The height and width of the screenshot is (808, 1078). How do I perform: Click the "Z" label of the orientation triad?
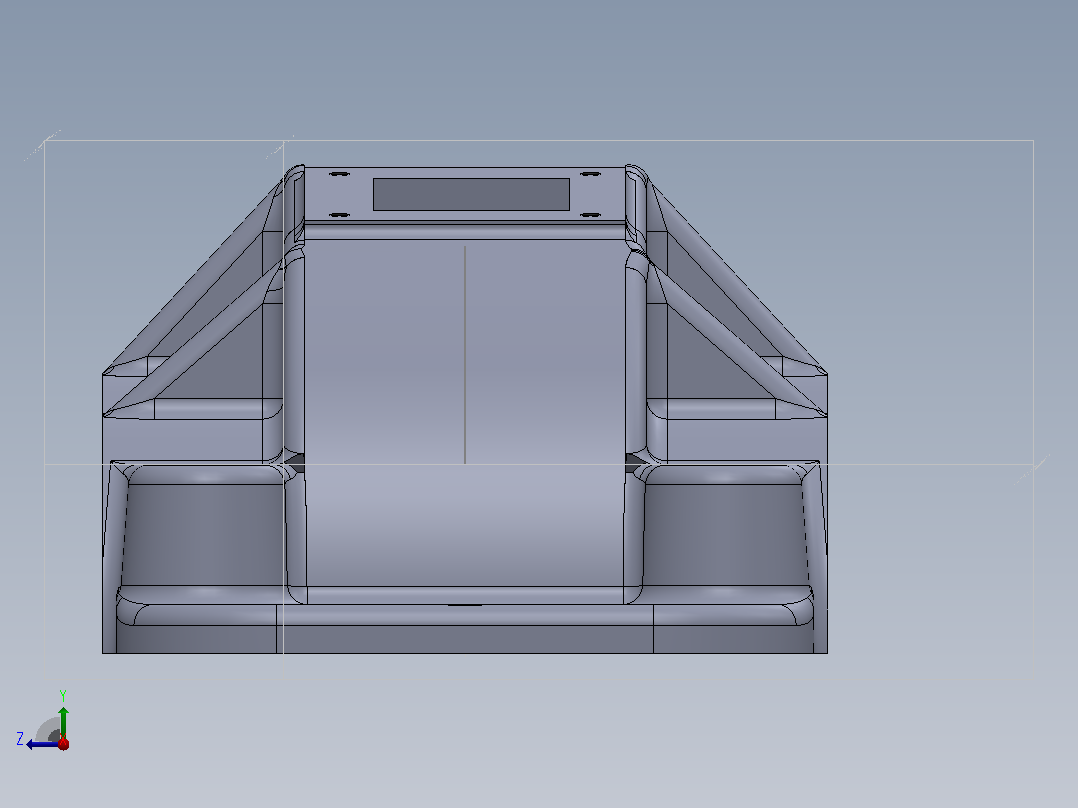coord(20,739)
